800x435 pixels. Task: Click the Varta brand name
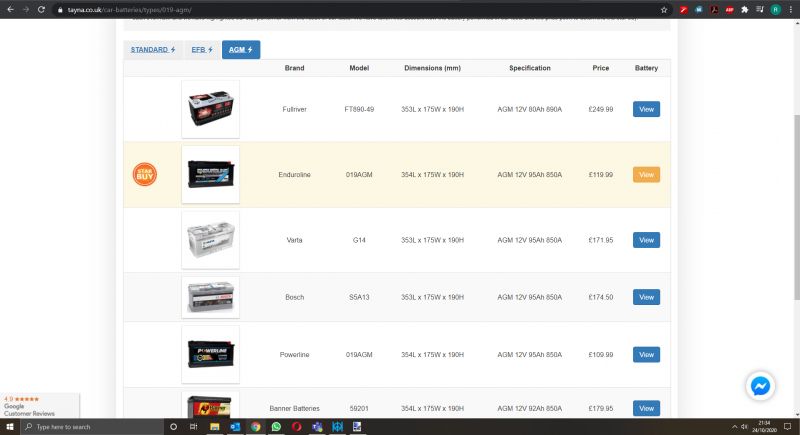pyautogui.click(x=294, y=240)
